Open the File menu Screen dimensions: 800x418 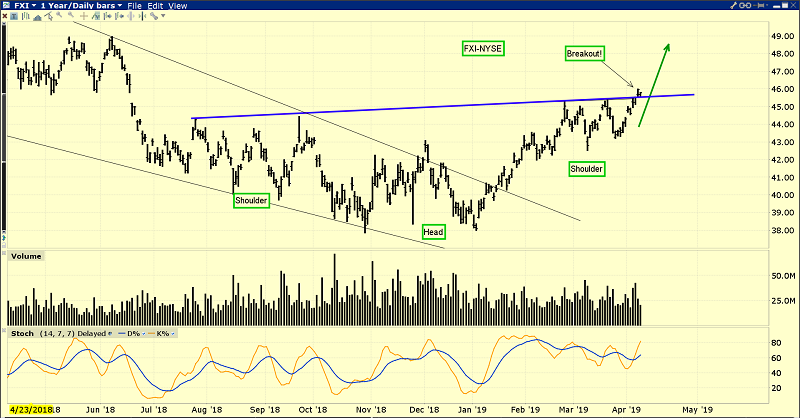pyautogui.click(x=135, y=6)
